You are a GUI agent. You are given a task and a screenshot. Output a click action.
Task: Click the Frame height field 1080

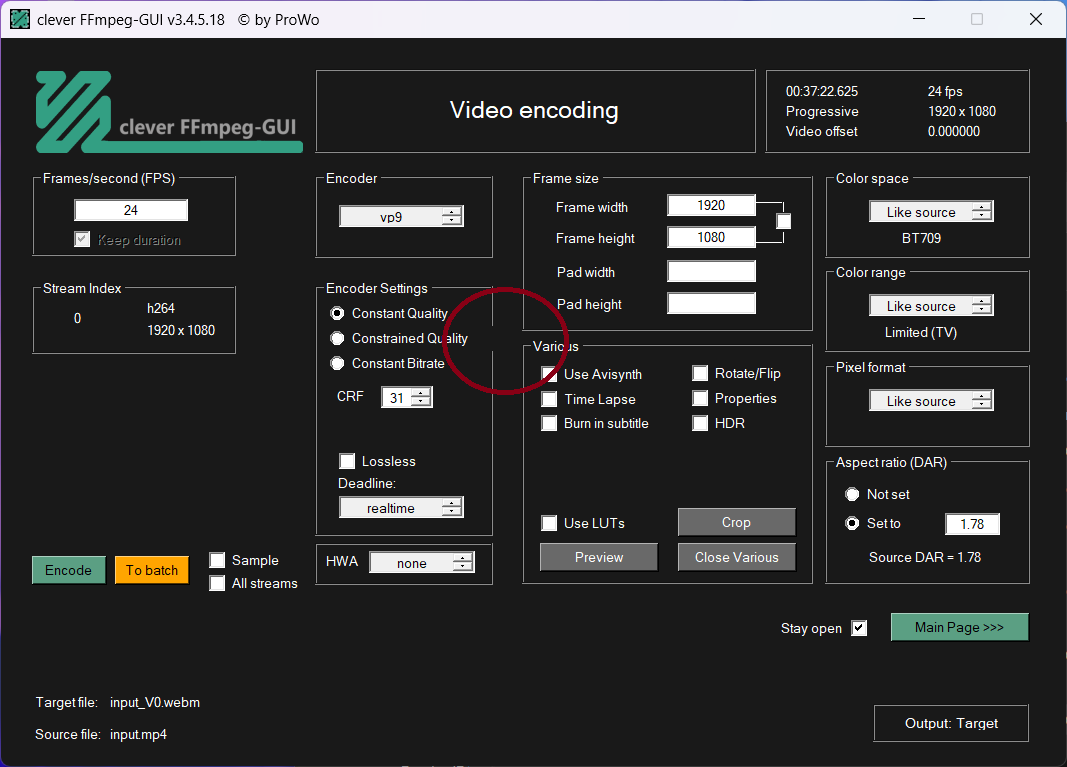711,237
